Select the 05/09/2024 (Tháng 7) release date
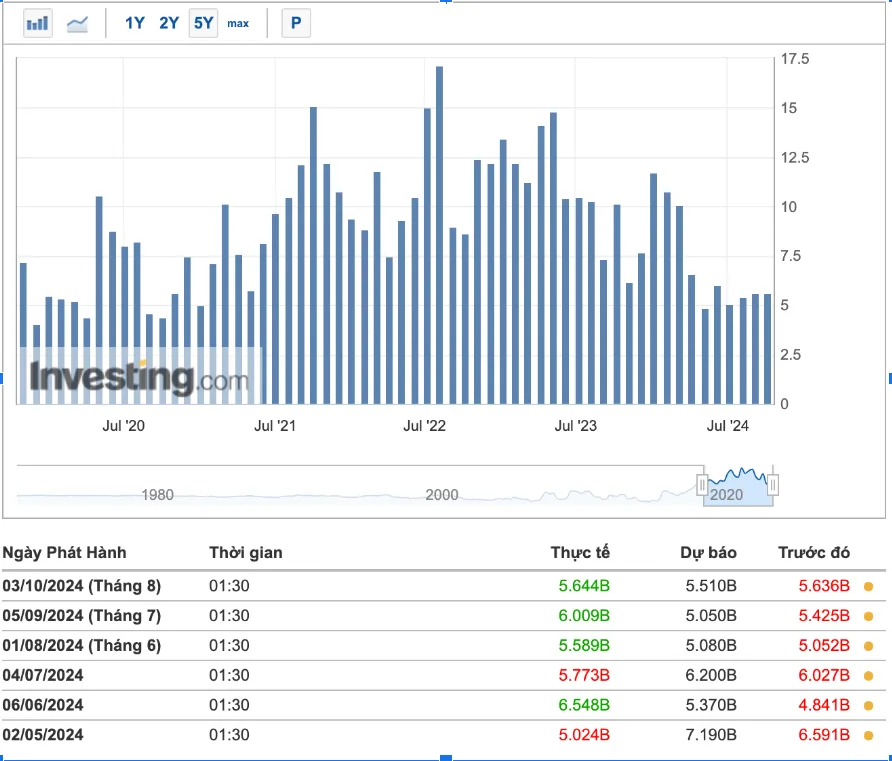This screenshot has height=761, width=892. click(x=82, y=615)
